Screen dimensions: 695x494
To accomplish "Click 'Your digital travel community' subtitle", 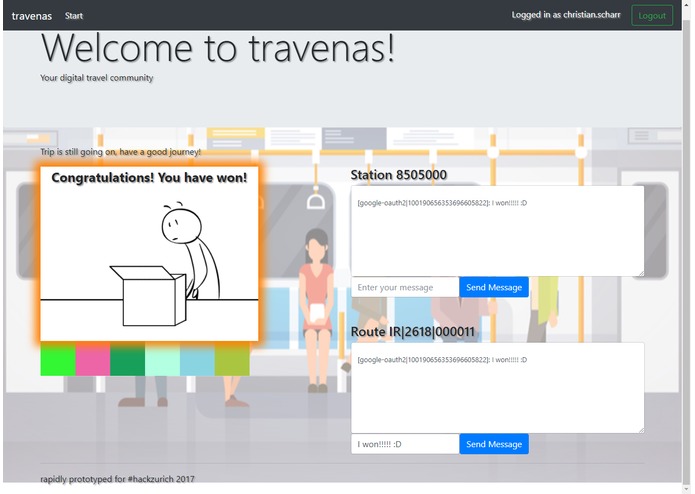I will click(x=97, y=78).
